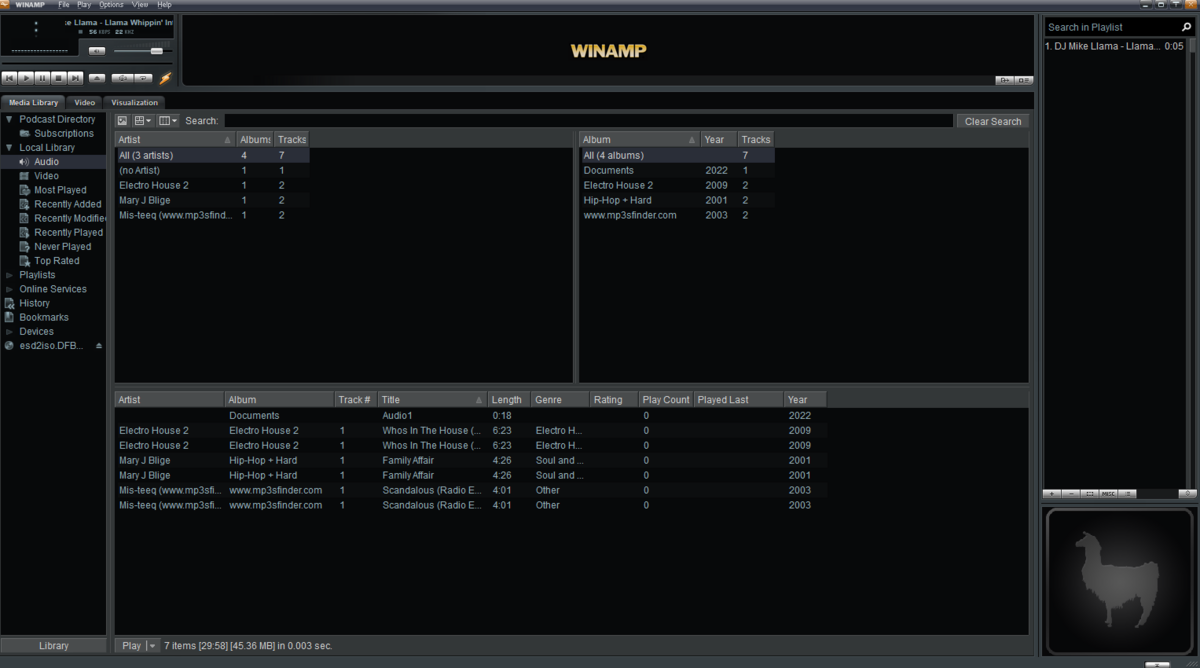Viewport: 1200px width, 668px height.
Task: Sort tracks by Title column header
Action: click(432, 400)
